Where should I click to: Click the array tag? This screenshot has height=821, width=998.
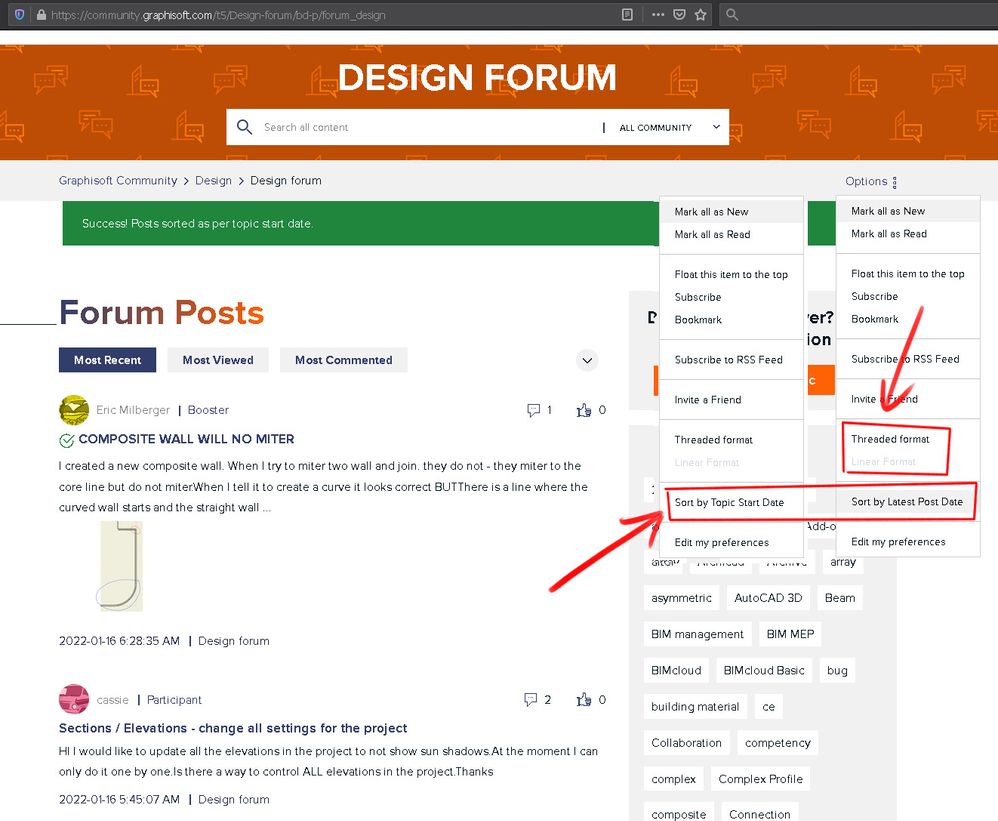843,562
